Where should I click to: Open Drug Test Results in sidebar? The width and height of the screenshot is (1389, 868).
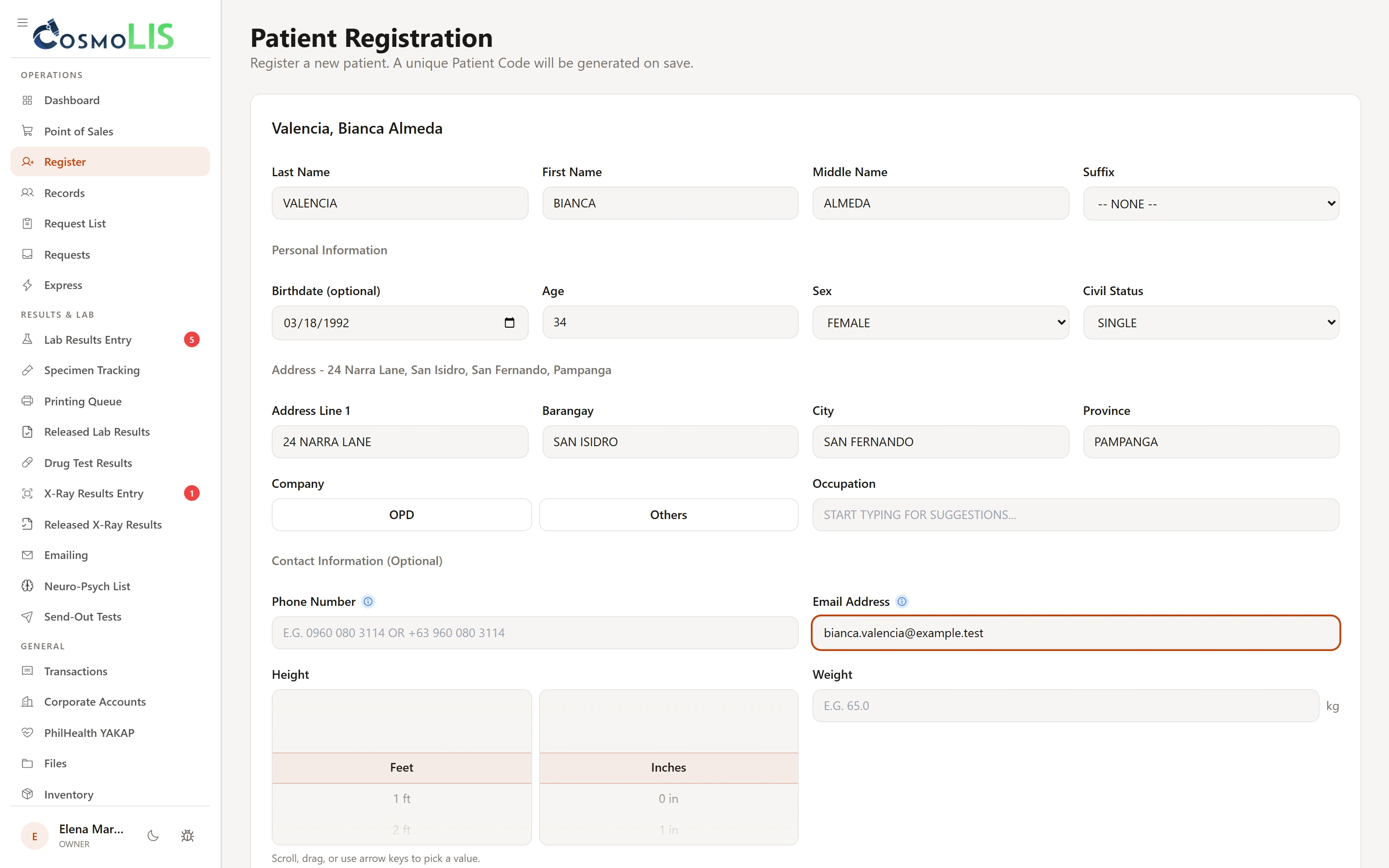[110, 463]
